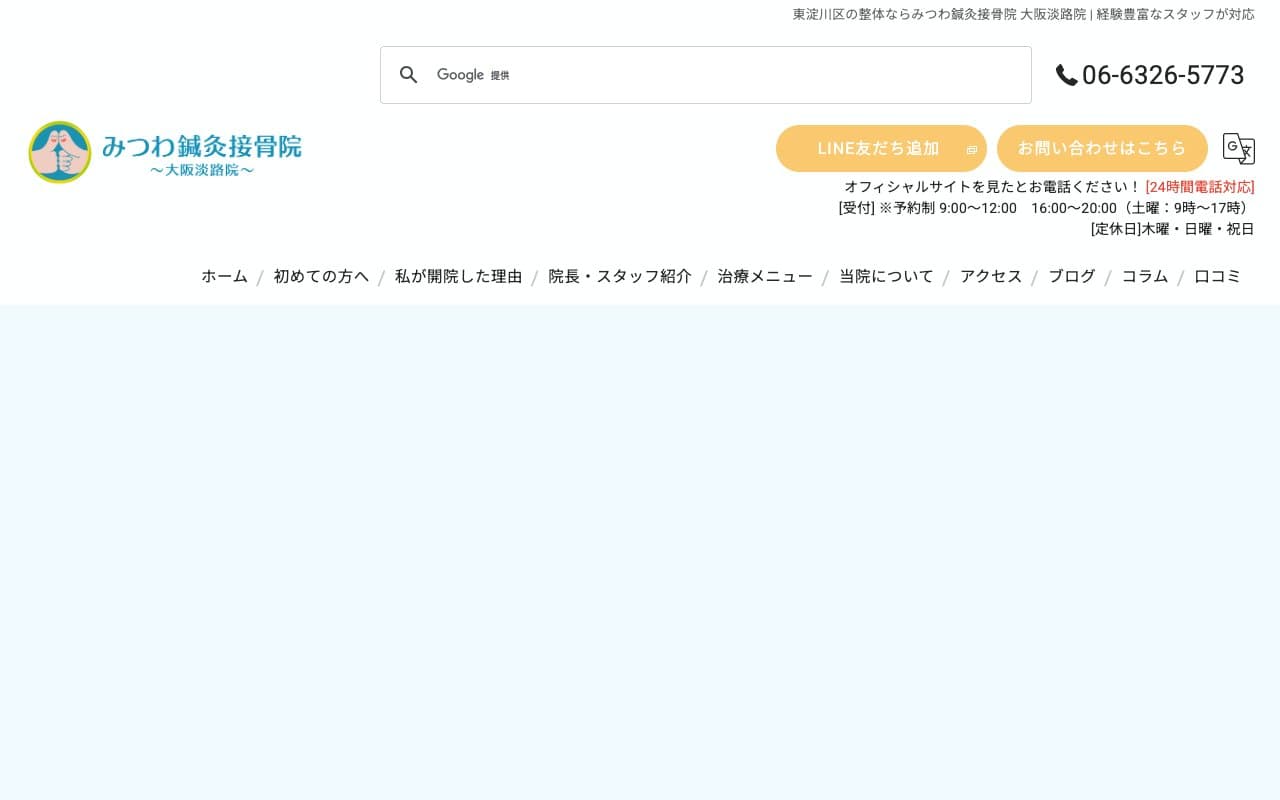Open the ブログ menu item
The image size is (1280, 800).
(x=1072, y=276)
